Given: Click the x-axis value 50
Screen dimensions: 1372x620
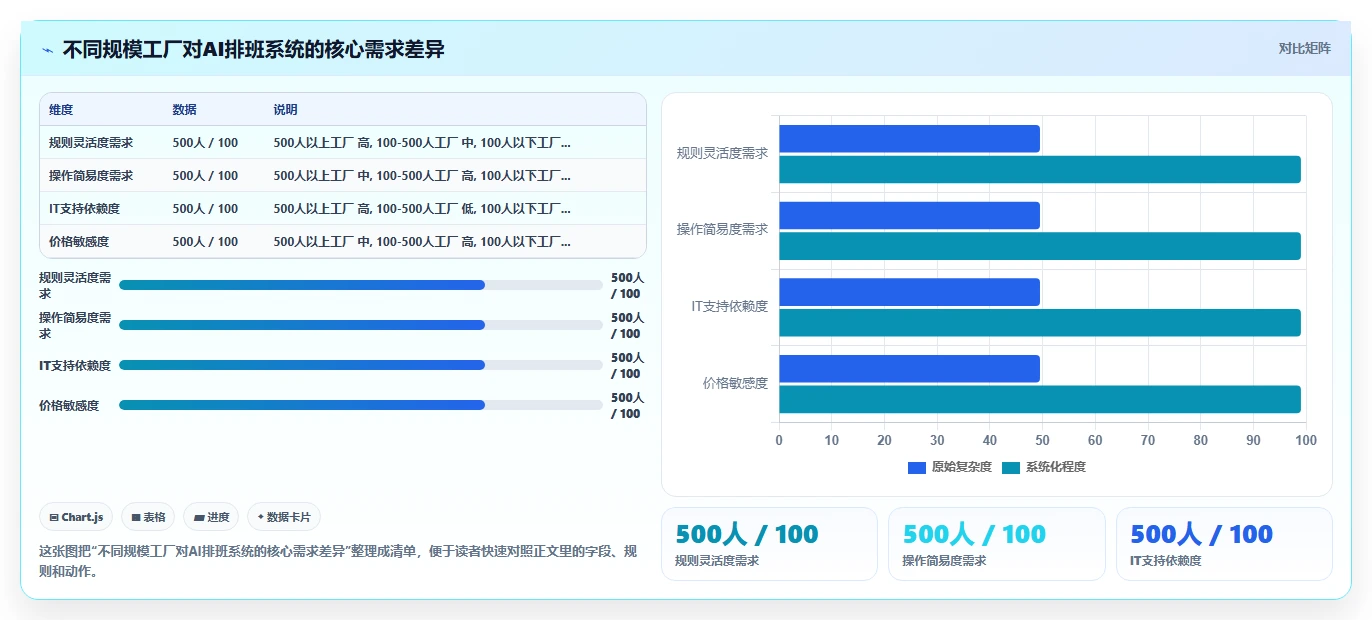Looking at the screenshot, I should click(x=1042, y=440).
